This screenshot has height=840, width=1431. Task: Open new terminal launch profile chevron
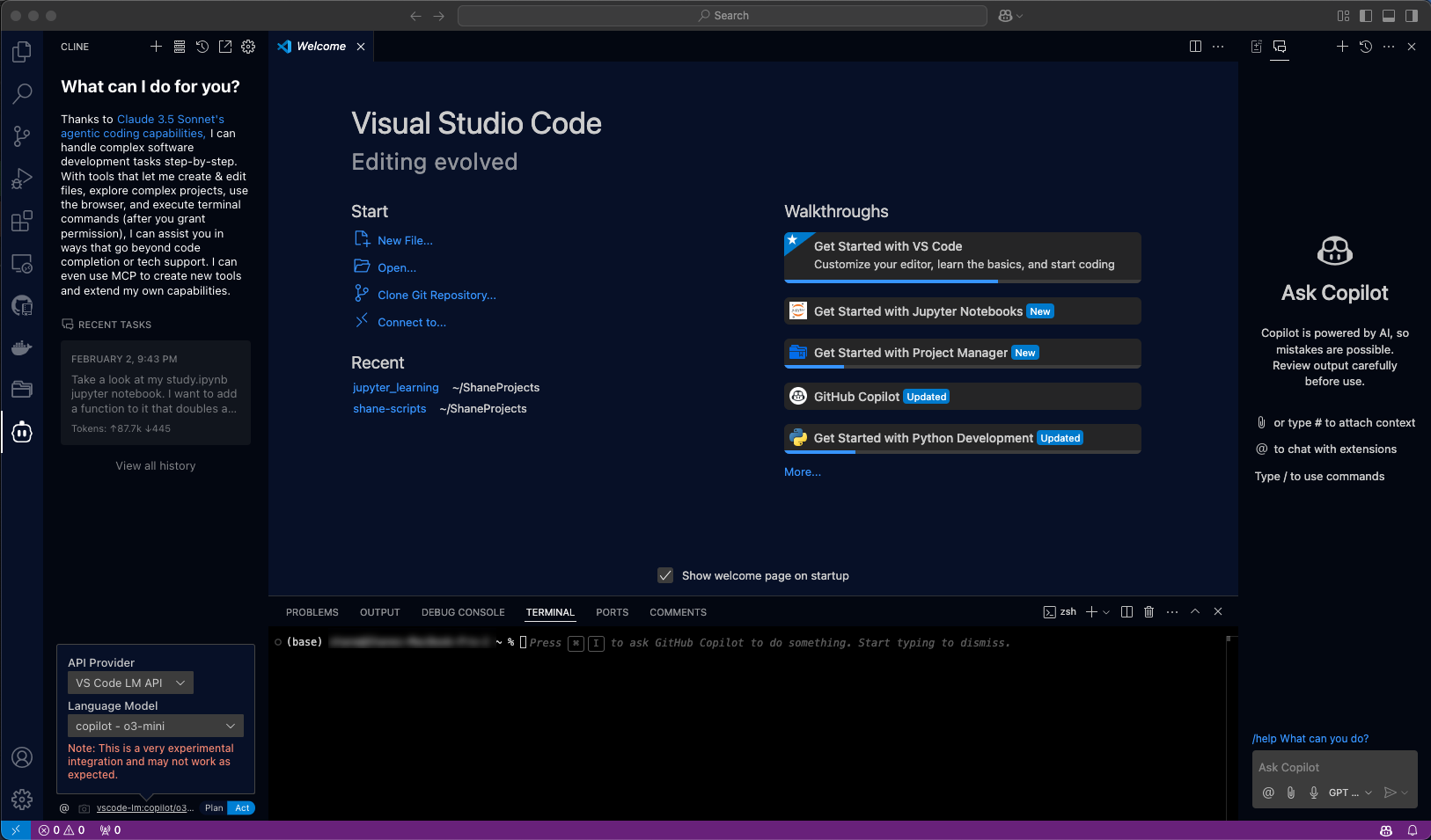pyautogui.click(x=1106, y=611)
